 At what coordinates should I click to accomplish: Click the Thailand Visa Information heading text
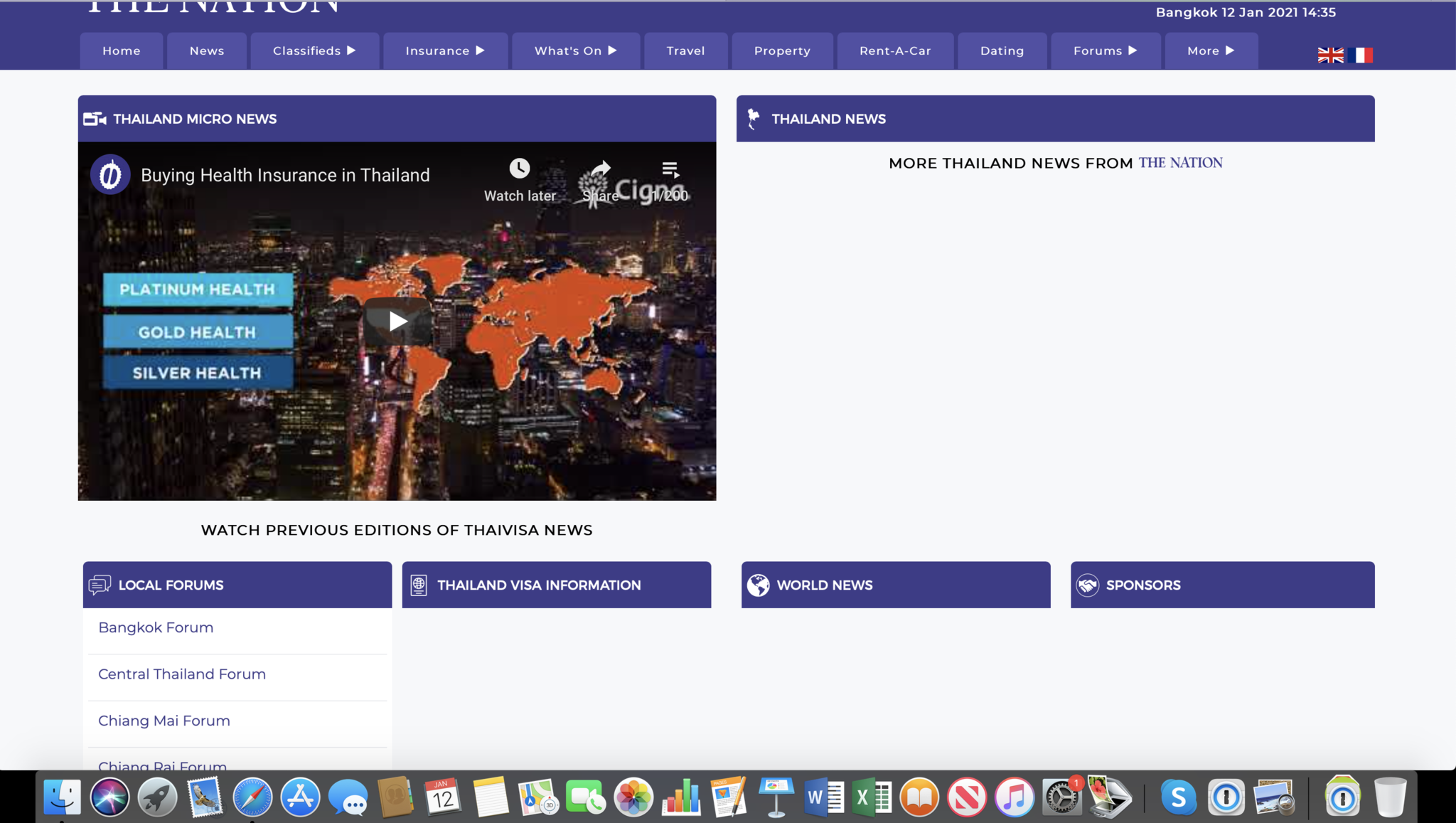point(539,585)
